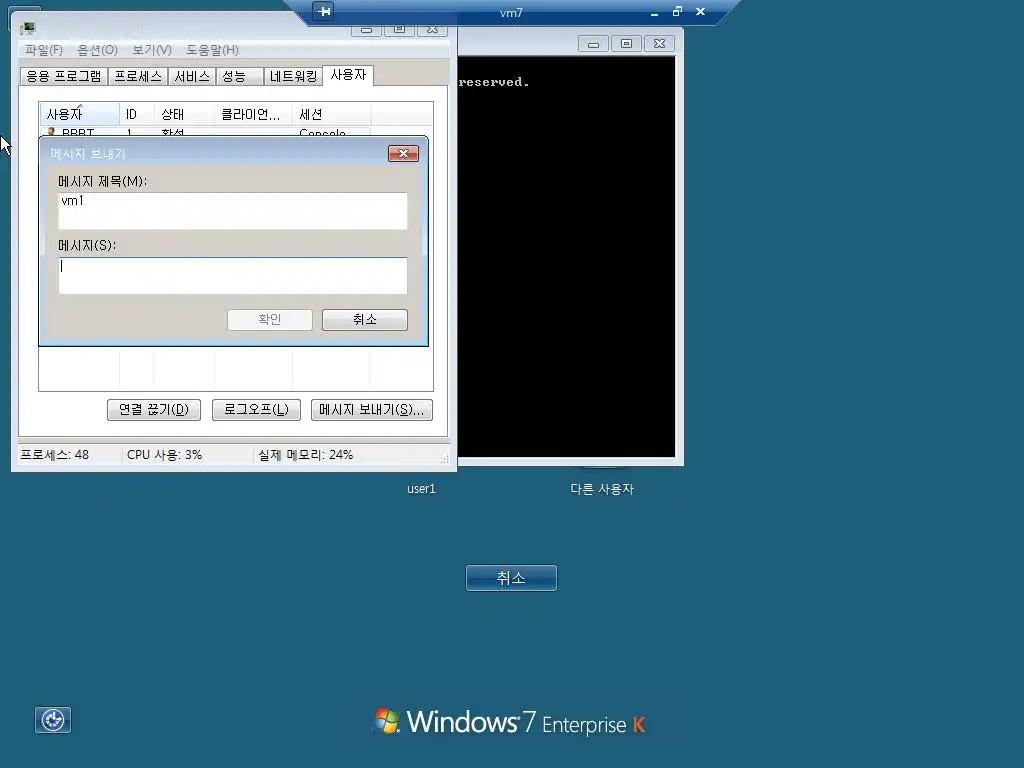1024x768 pixels.
Task: Sort by 클라이언트 column header
Action: point(253,114)
